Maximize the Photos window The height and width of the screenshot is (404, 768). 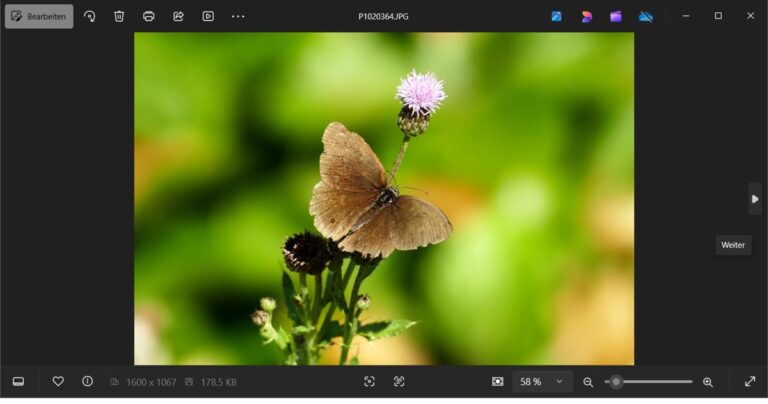[x=718, y=16]
